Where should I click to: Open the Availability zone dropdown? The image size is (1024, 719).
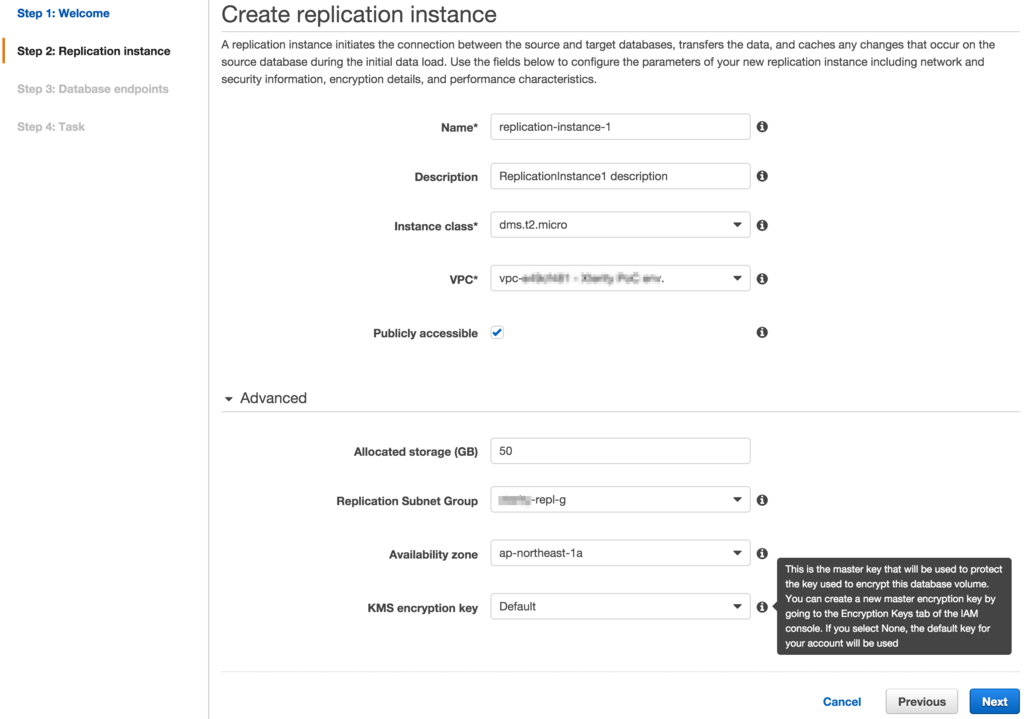click(620, 553)
